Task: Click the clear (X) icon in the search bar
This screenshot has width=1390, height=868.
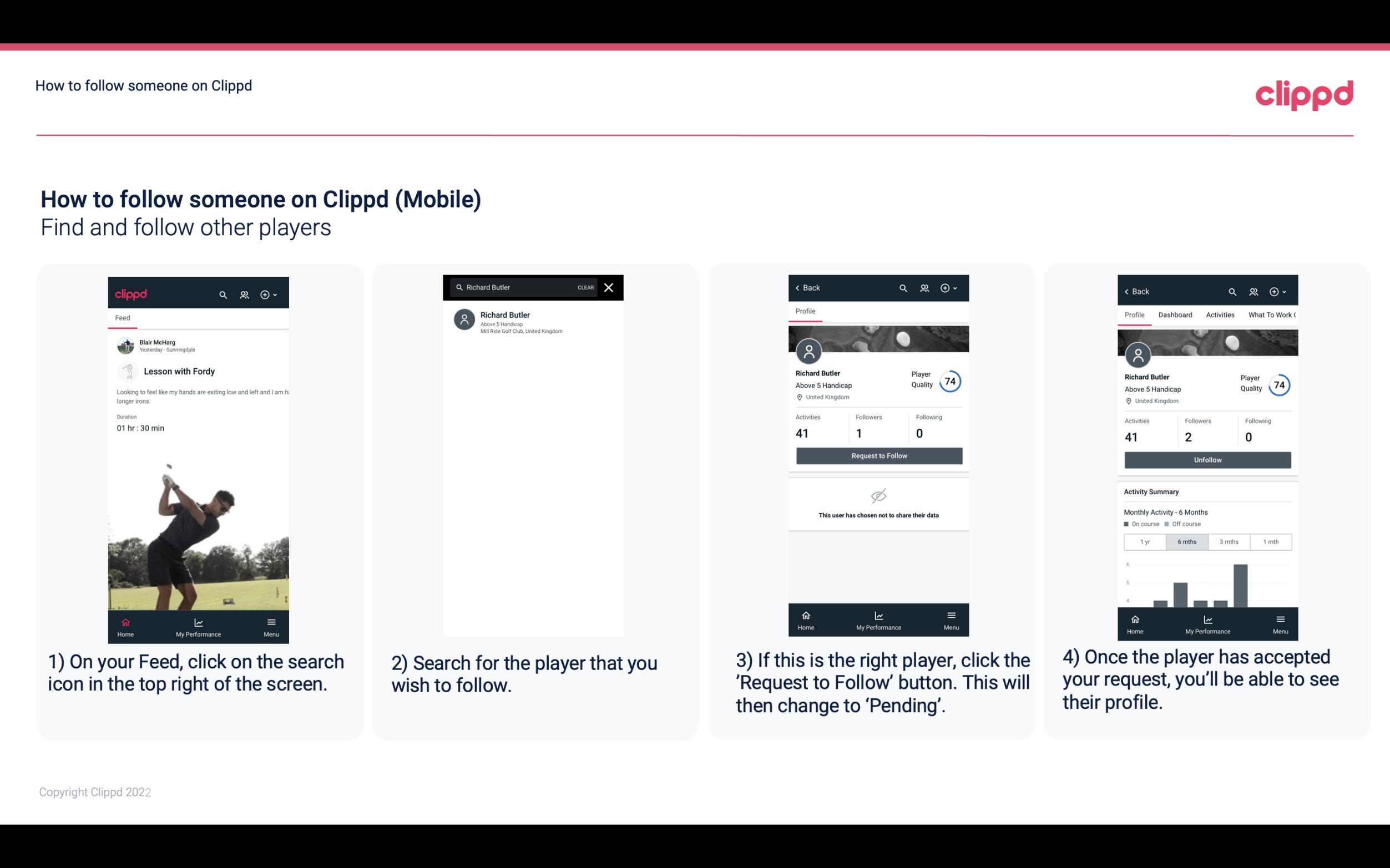Action: click(x=608, y=287)
